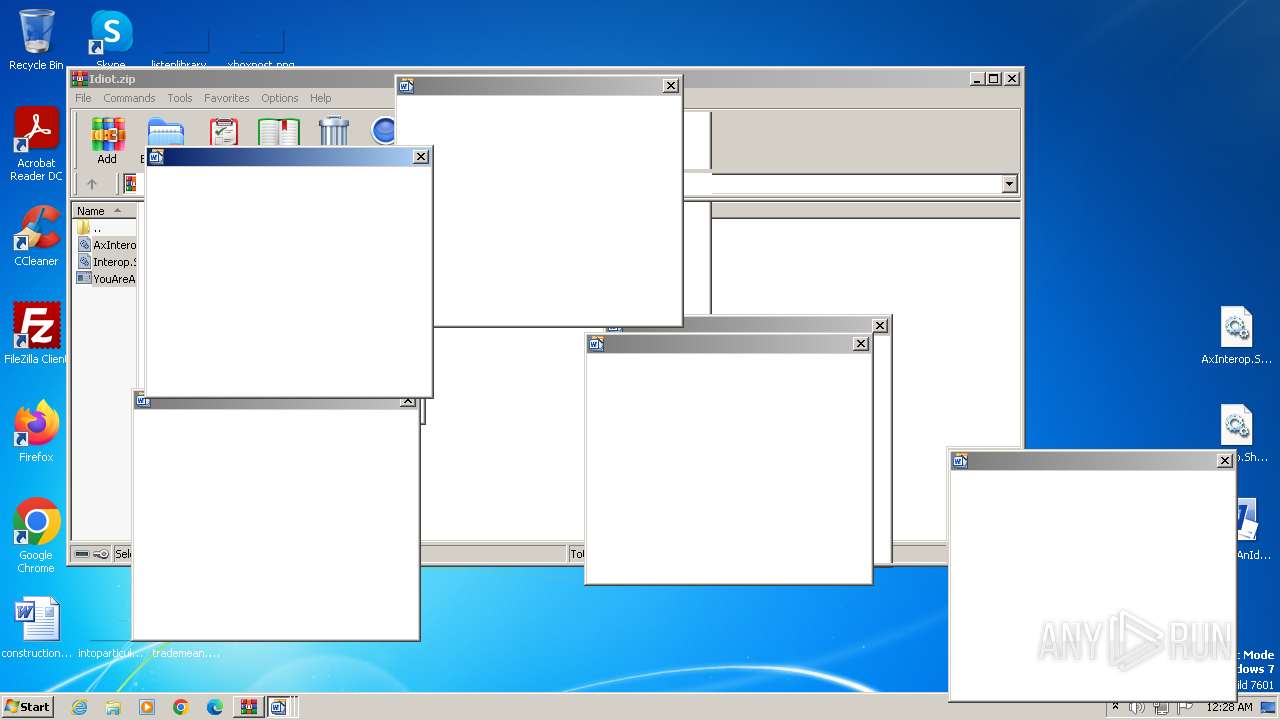Screen dimensions: 1280x720
Task: Close the popup with the blue title bar
Action: (421, 157)
